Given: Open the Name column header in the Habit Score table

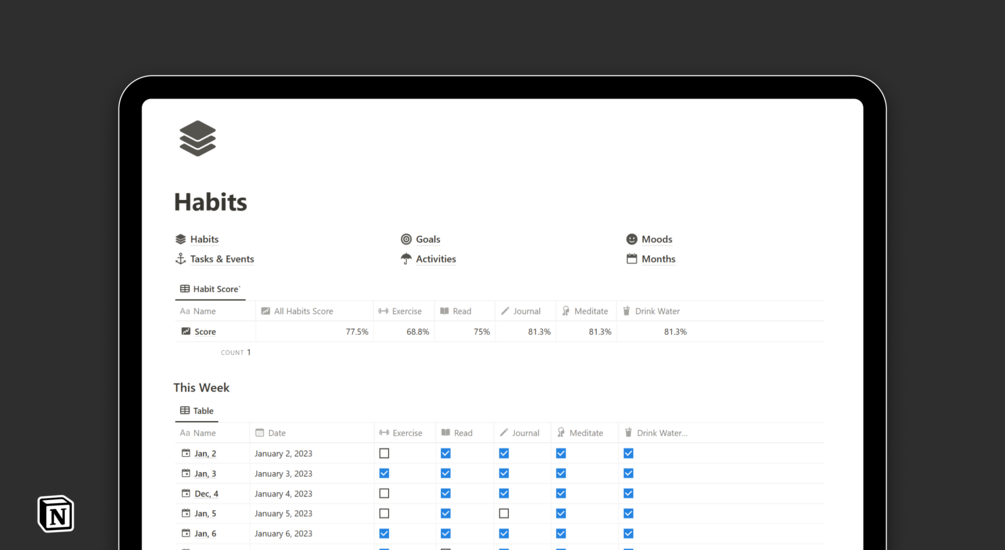Looking at the screenshot, I should point(215,311).
